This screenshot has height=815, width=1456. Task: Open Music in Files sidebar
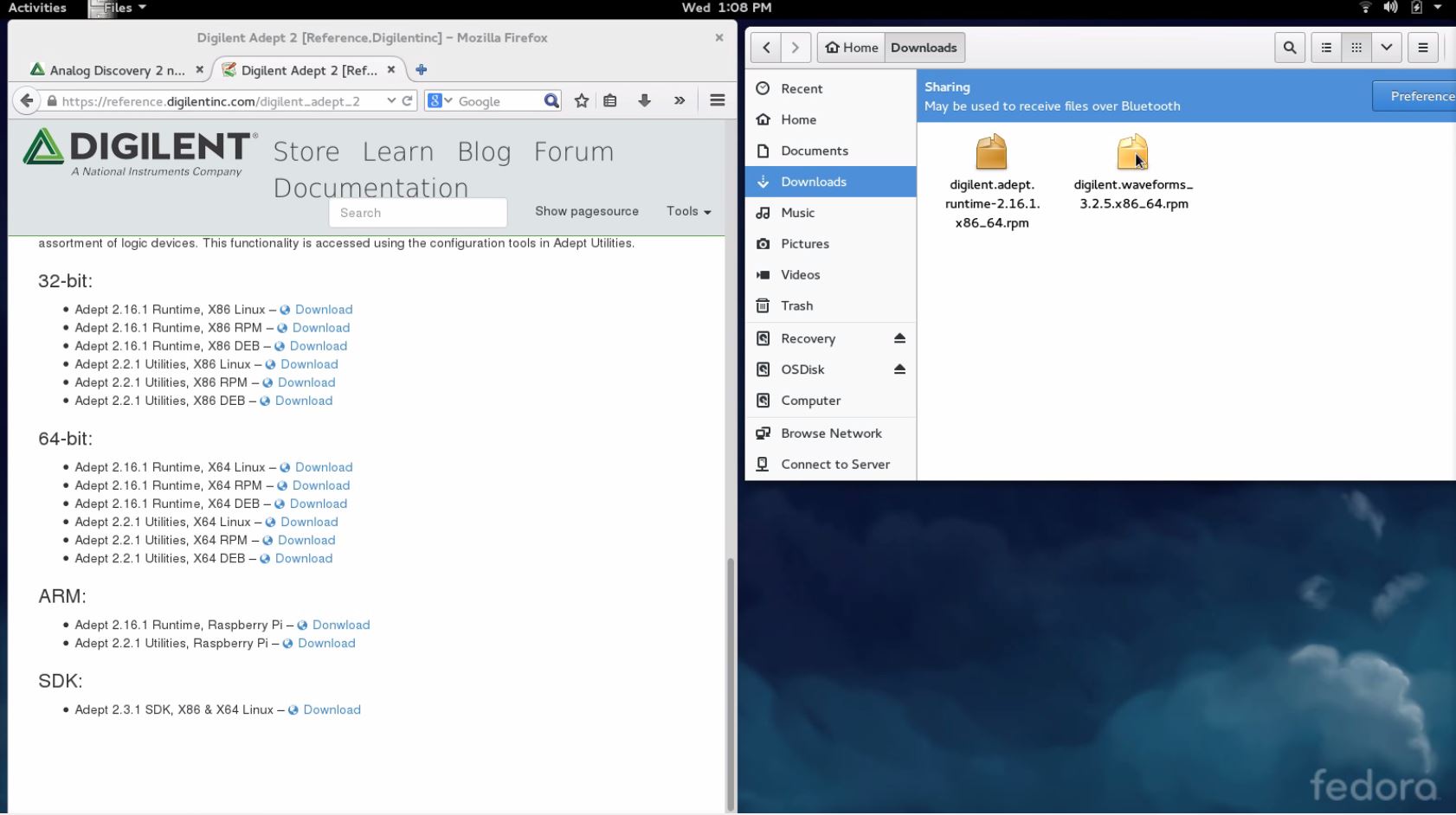pyautogui.click(x=830, y=213)
